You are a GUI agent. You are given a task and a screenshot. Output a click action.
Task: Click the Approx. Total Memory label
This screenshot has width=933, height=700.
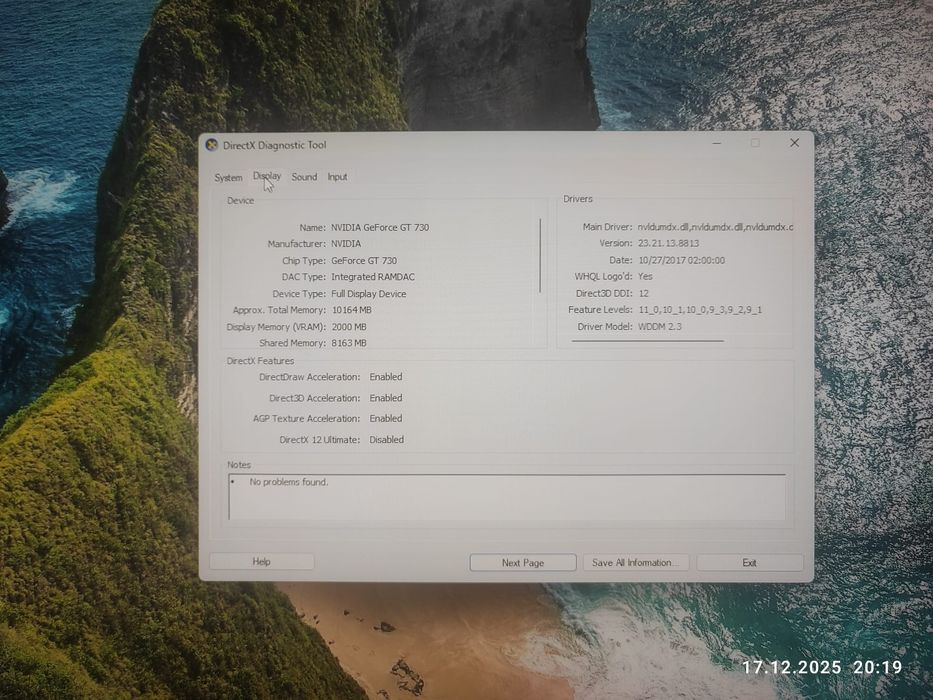click(x=279, y=310)
